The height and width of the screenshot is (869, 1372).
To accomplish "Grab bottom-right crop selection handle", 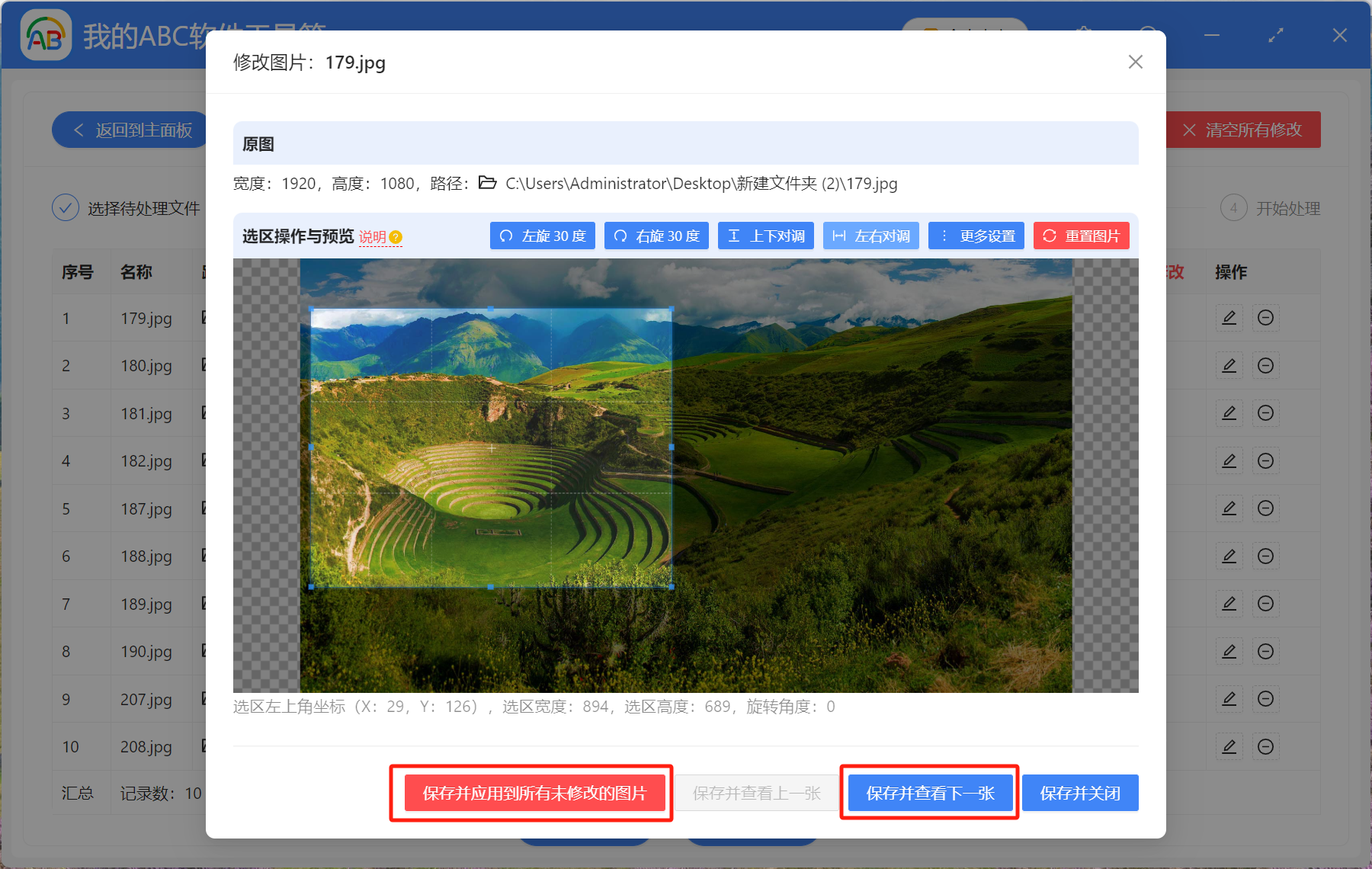I will (x=672, y=587).
